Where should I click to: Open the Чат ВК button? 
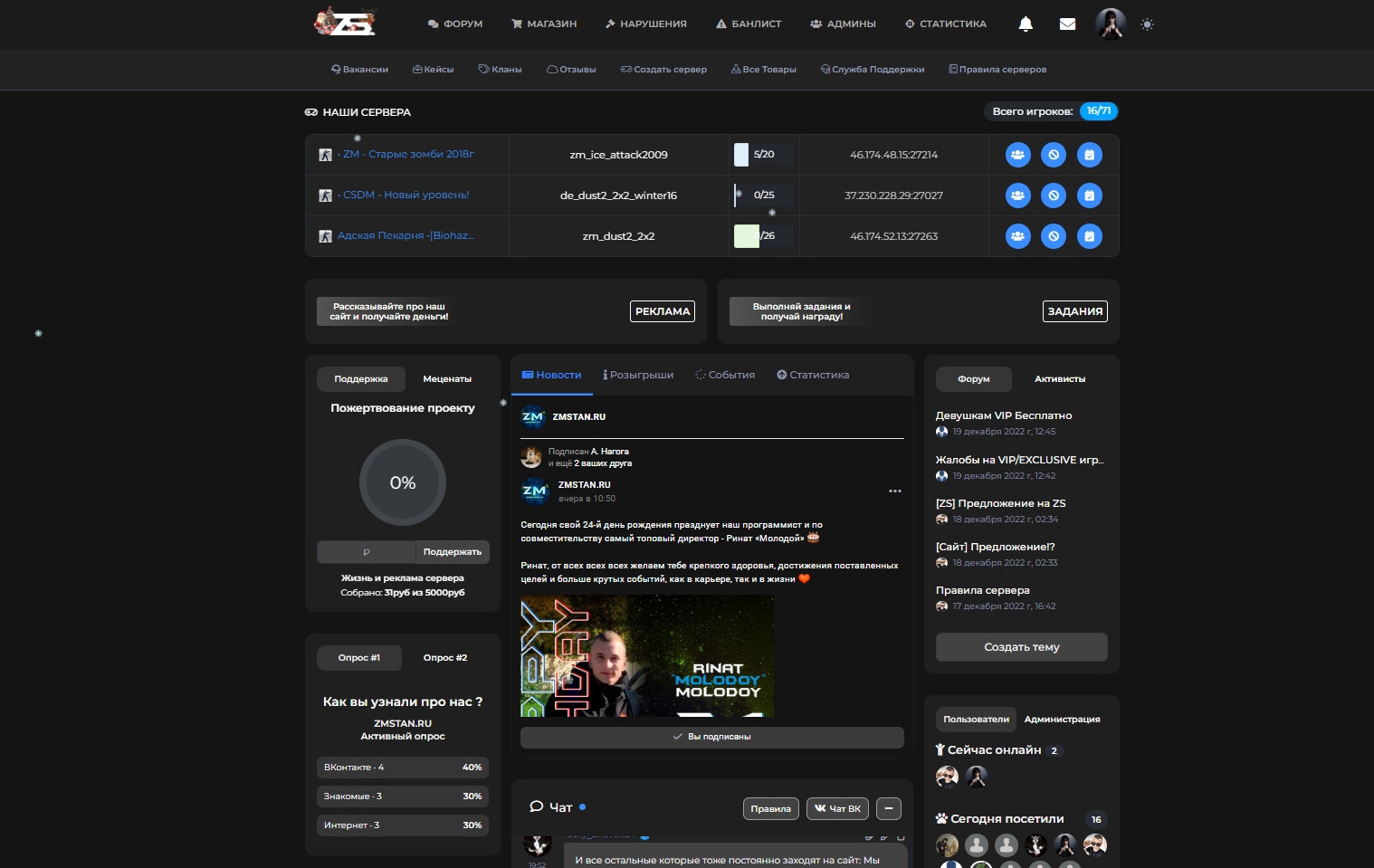tap(837, 808)
